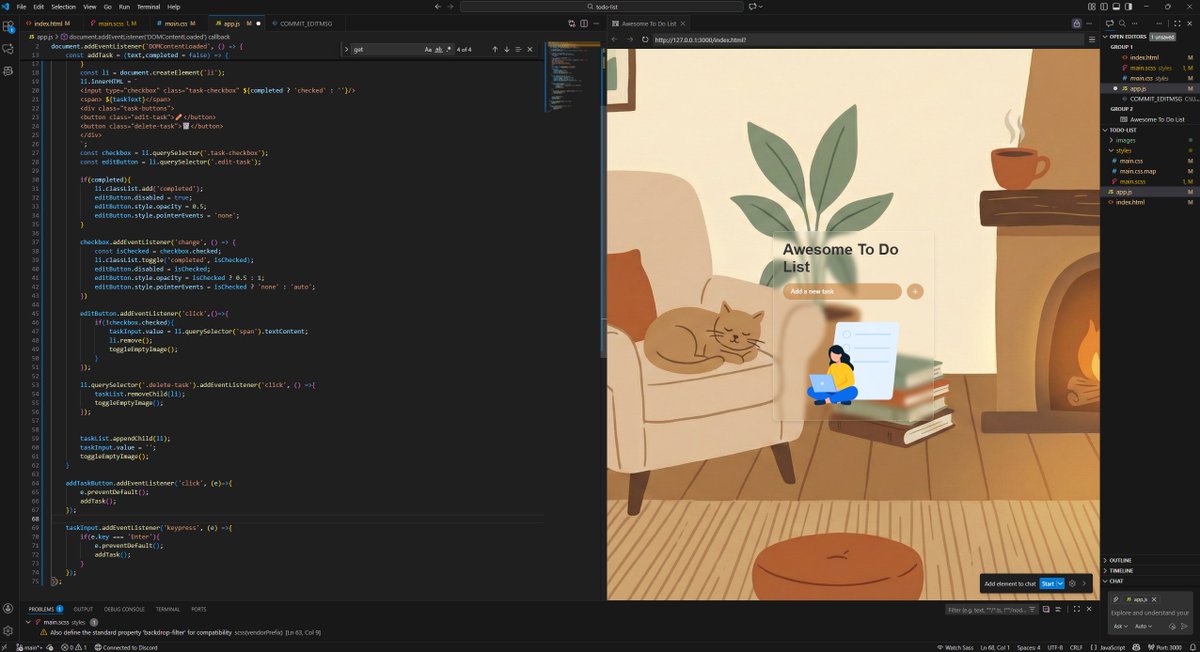Open the browser preview hamburger menu

point(1092,40)
